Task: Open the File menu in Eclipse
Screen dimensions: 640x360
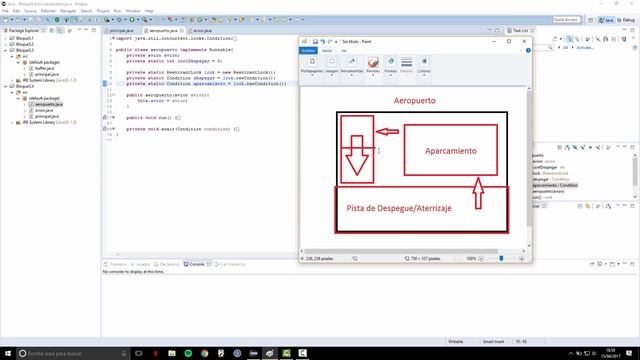Action: pyautogui.click(x=5, y=11)
